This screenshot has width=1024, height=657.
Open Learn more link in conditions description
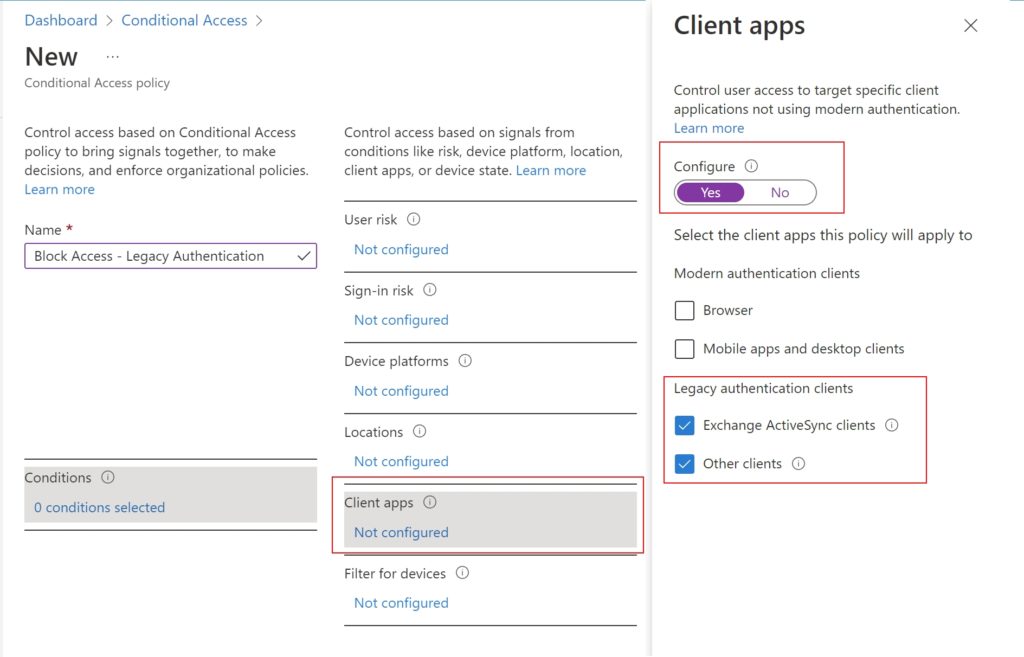551,170
